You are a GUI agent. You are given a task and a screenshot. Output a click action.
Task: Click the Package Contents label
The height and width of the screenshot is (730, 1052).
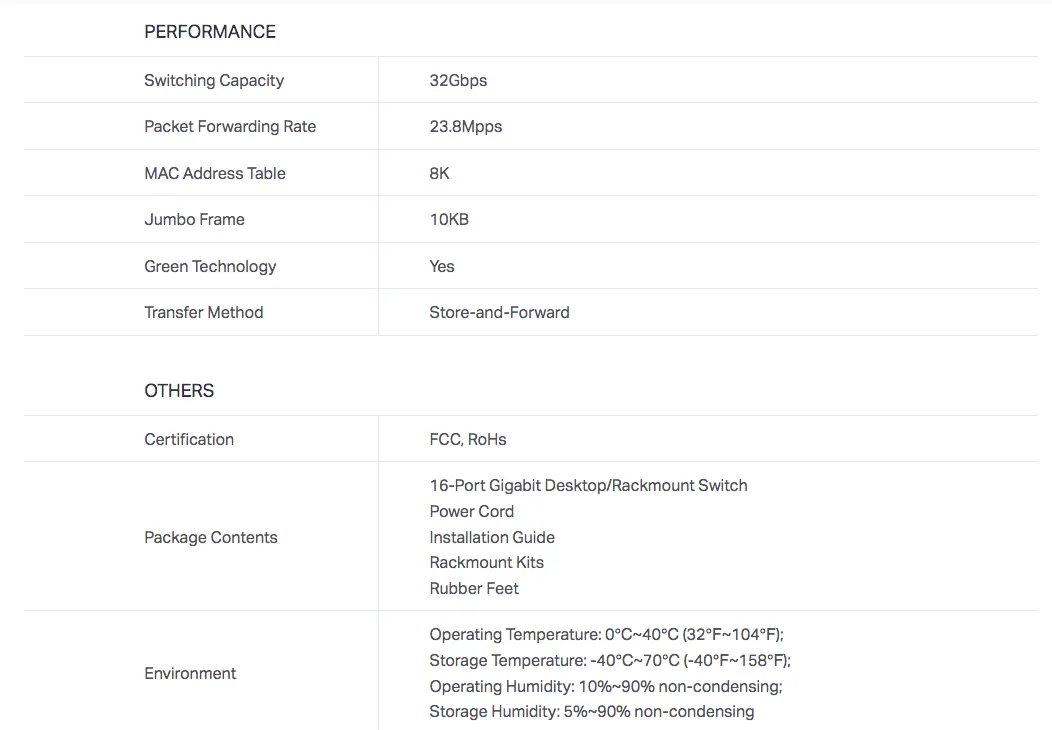[211, 538]
